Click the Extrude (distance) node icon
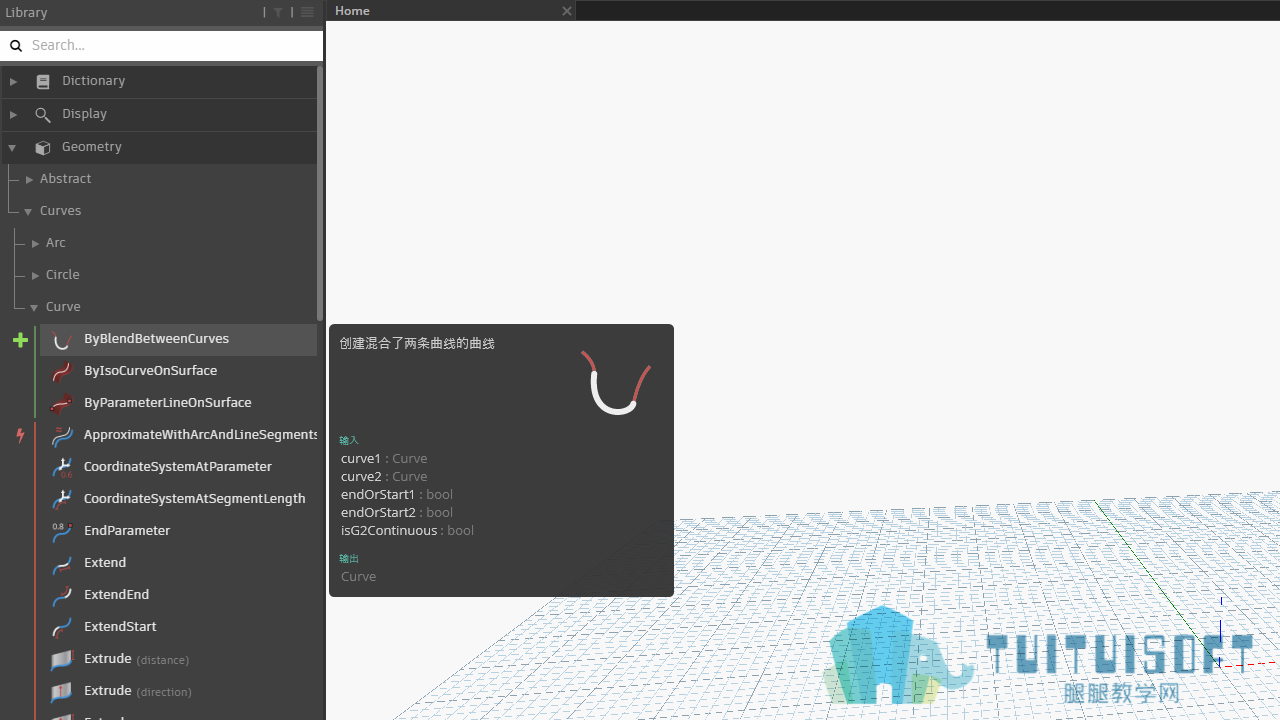Image resolution: width=1280 pixels, height=720 pixels. click(x=62, y=660)
